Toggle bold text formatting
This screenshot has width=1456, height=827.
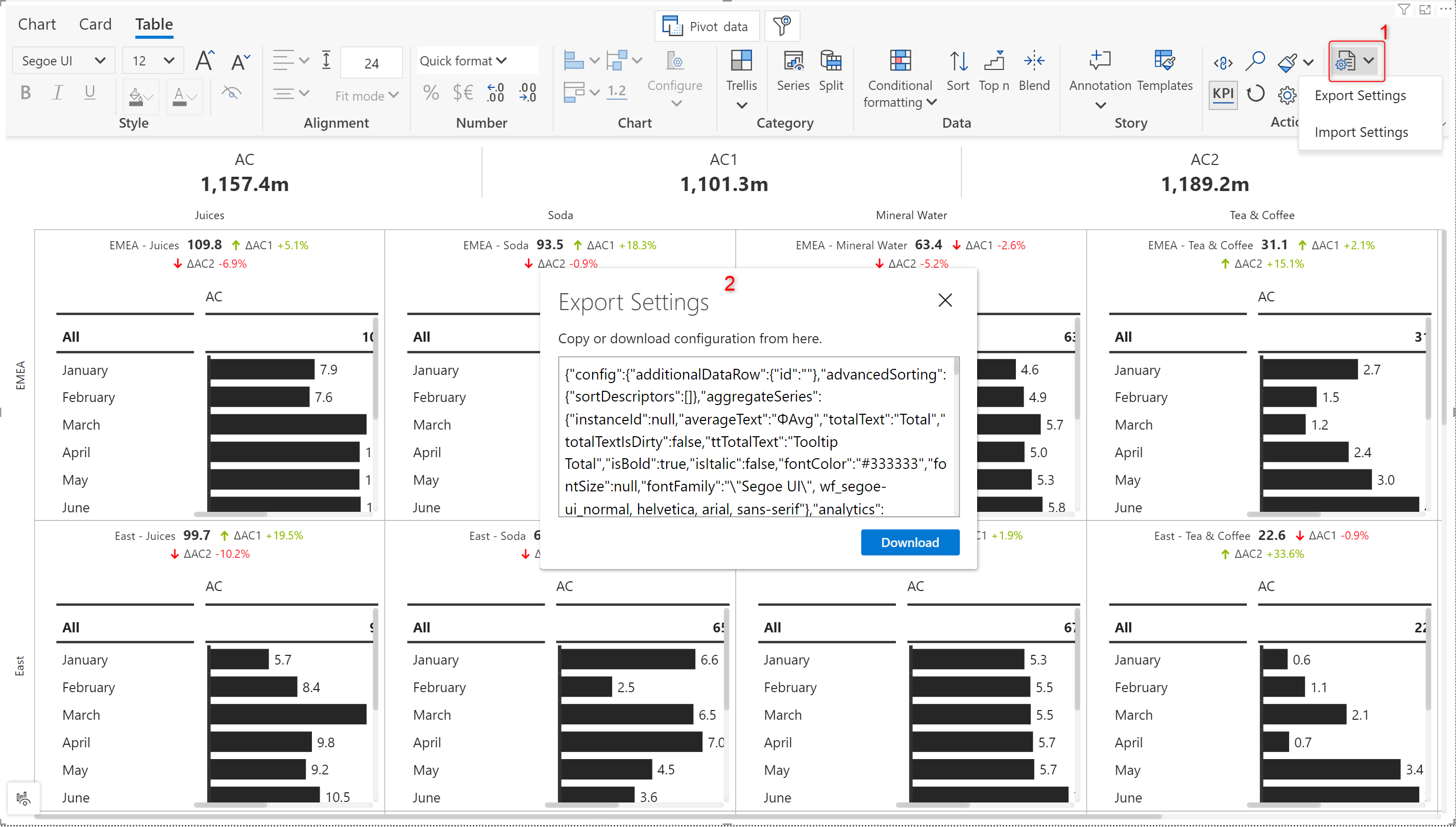pyautogui.click(x=26, y=92)
